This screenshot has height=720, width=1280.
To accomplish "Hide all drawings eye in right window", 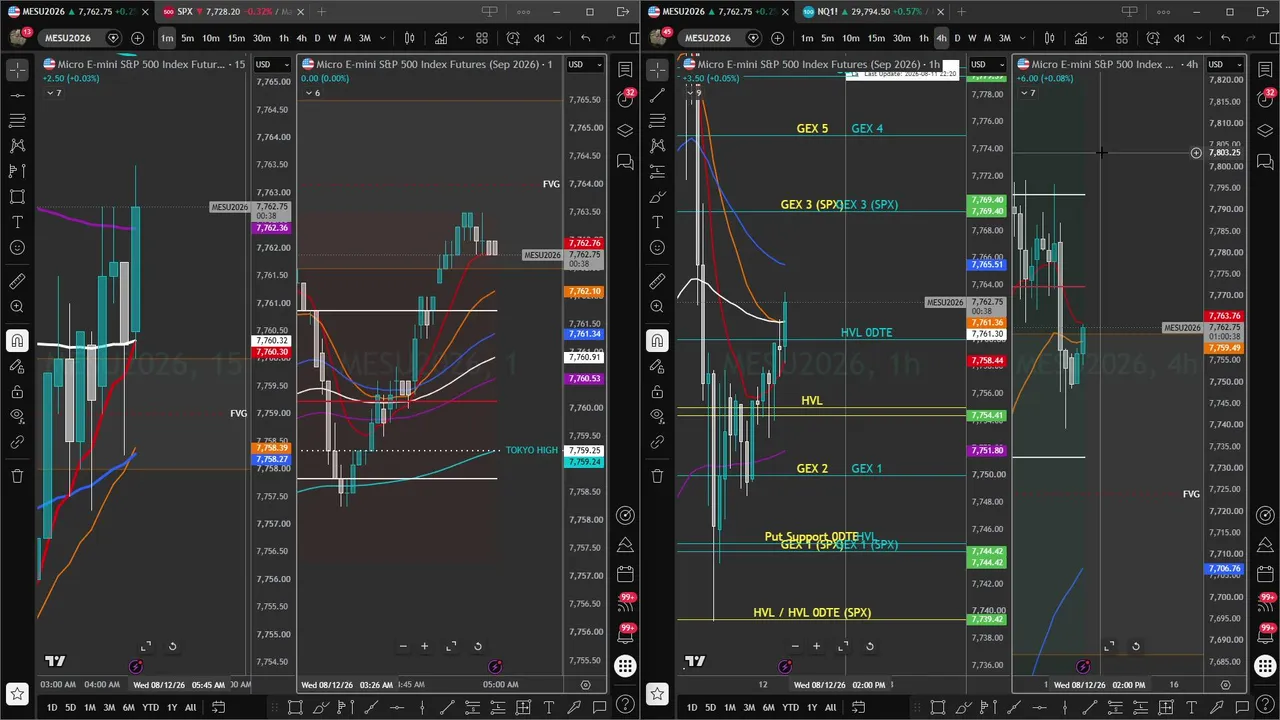I will coord(657,416).
